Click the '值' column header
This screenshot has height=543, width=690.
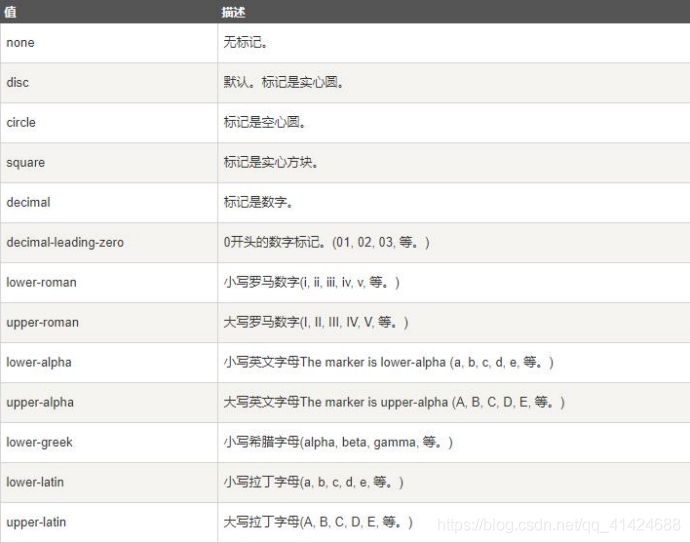[109, 11]
